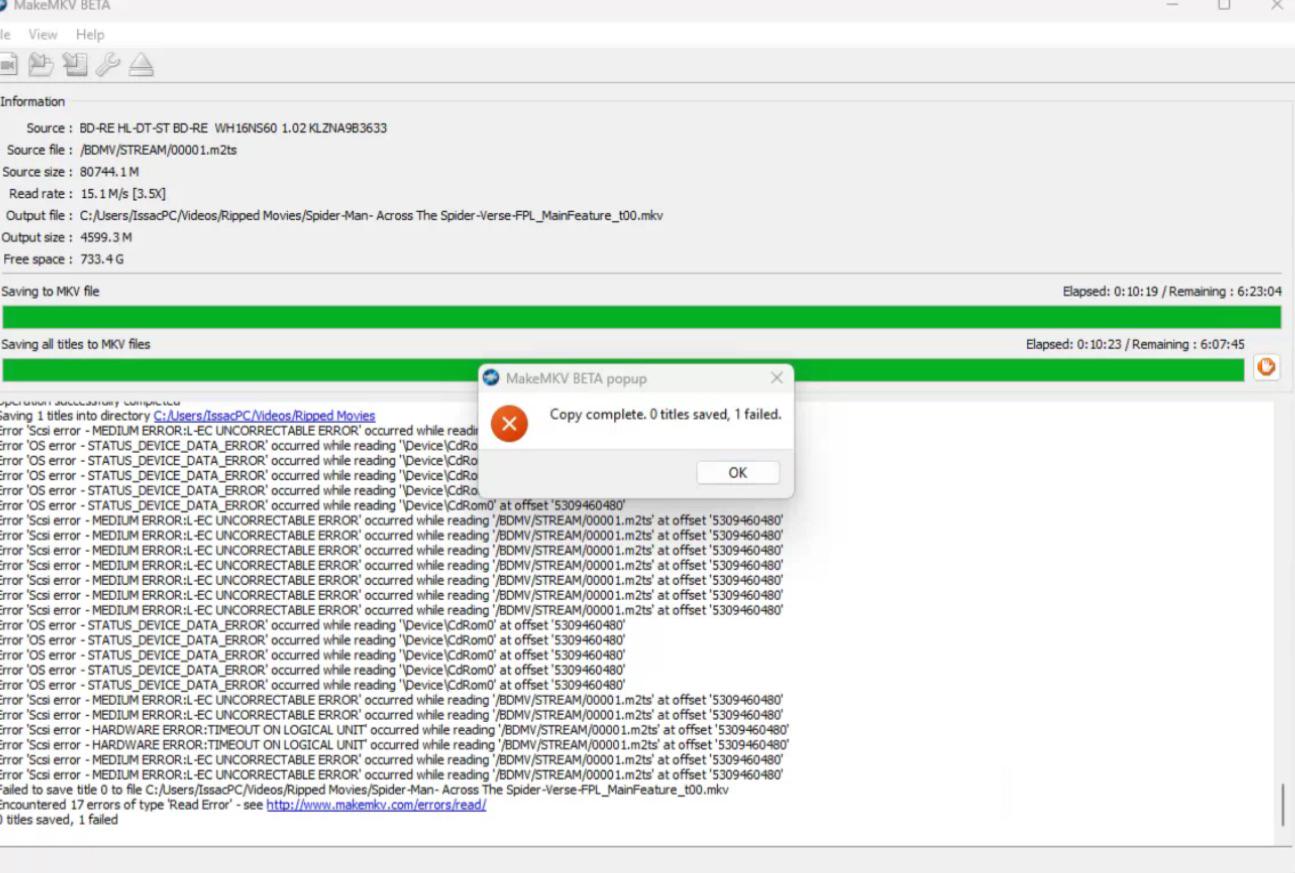Click the Free space 733.4 G value
The height and width of the screenshot is (873, 1295).
(102, 260)
